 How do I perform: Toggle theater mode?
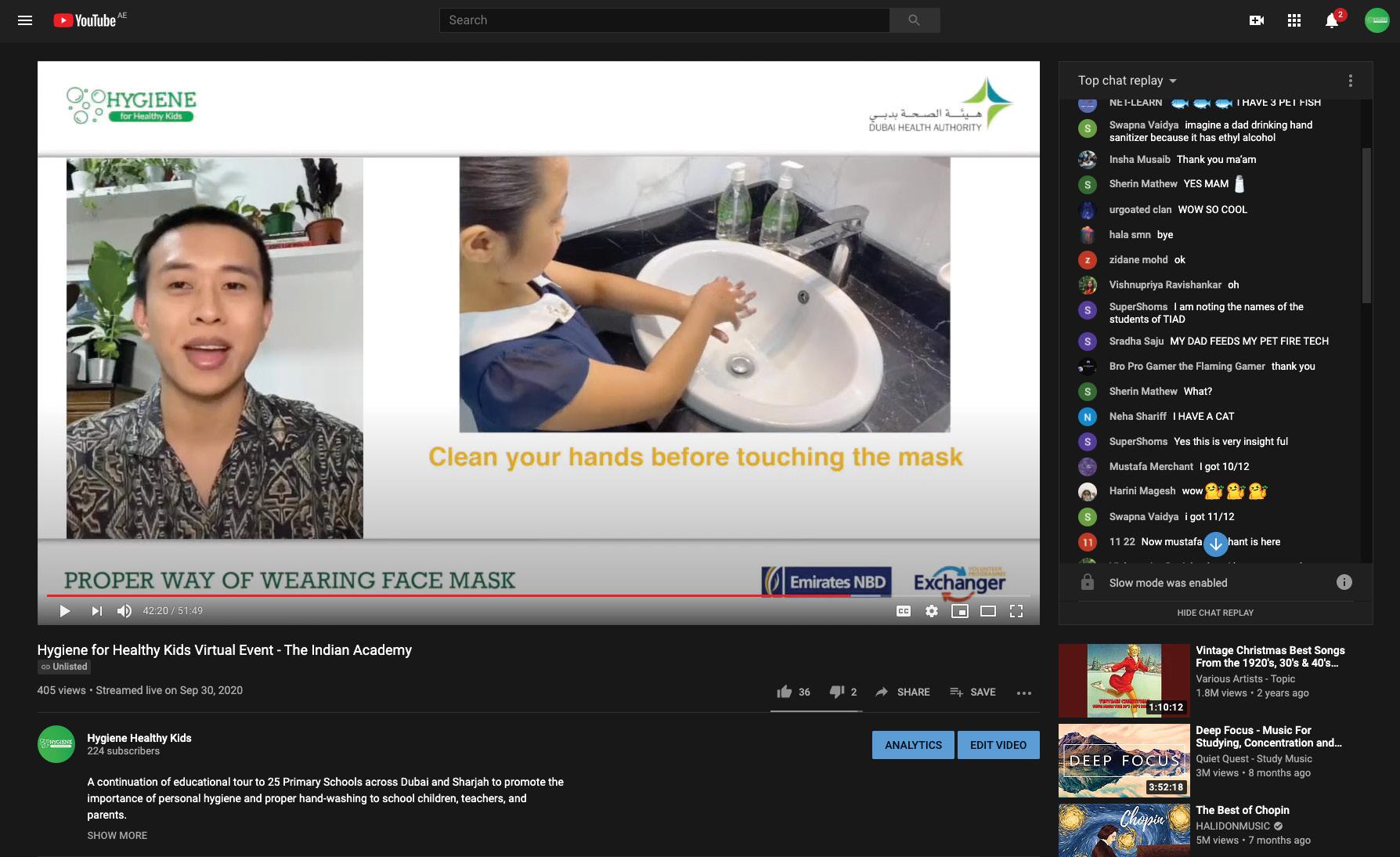[x=988, y=611]
